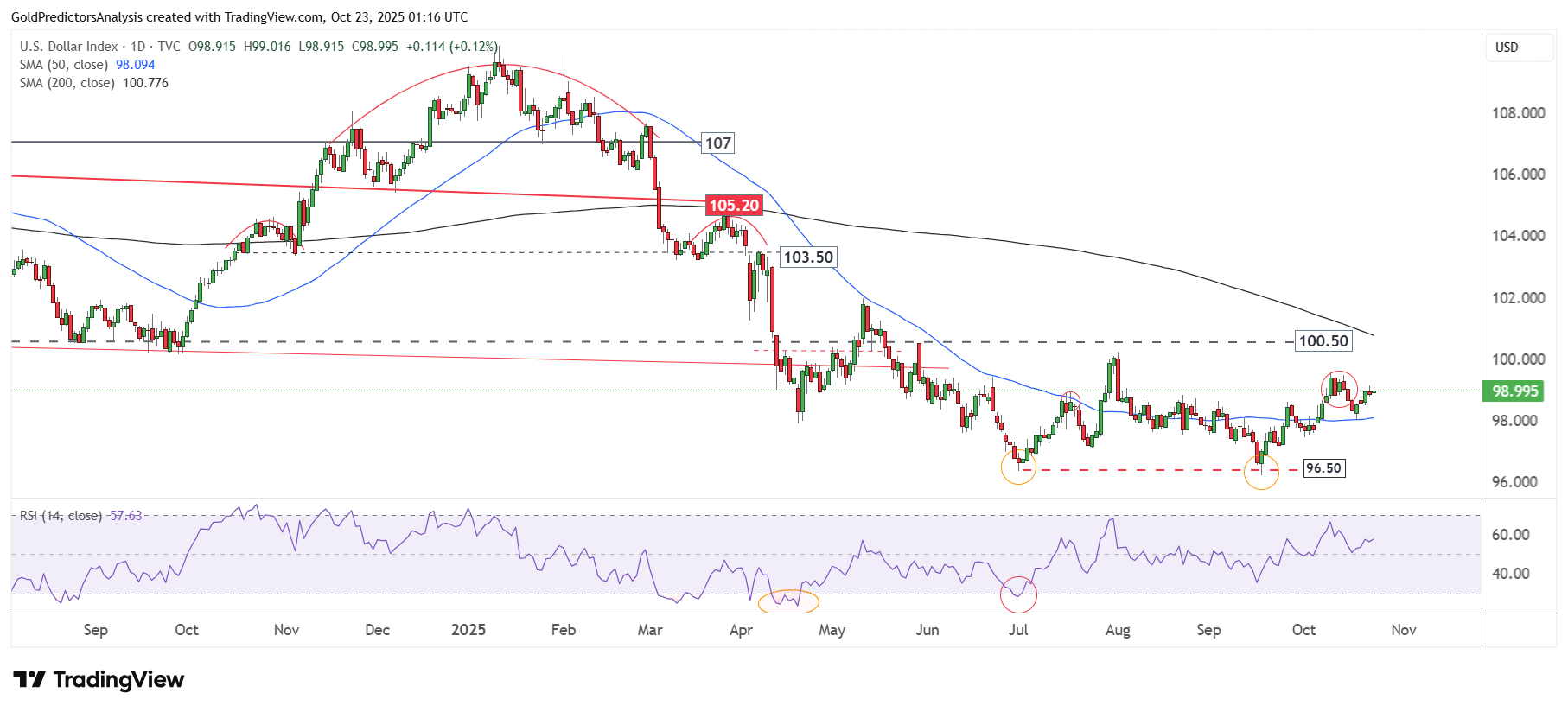Click the red circle on RSI near July
The height and width of the screenshot is (712, 1568).
click(x=1018, y=594)
